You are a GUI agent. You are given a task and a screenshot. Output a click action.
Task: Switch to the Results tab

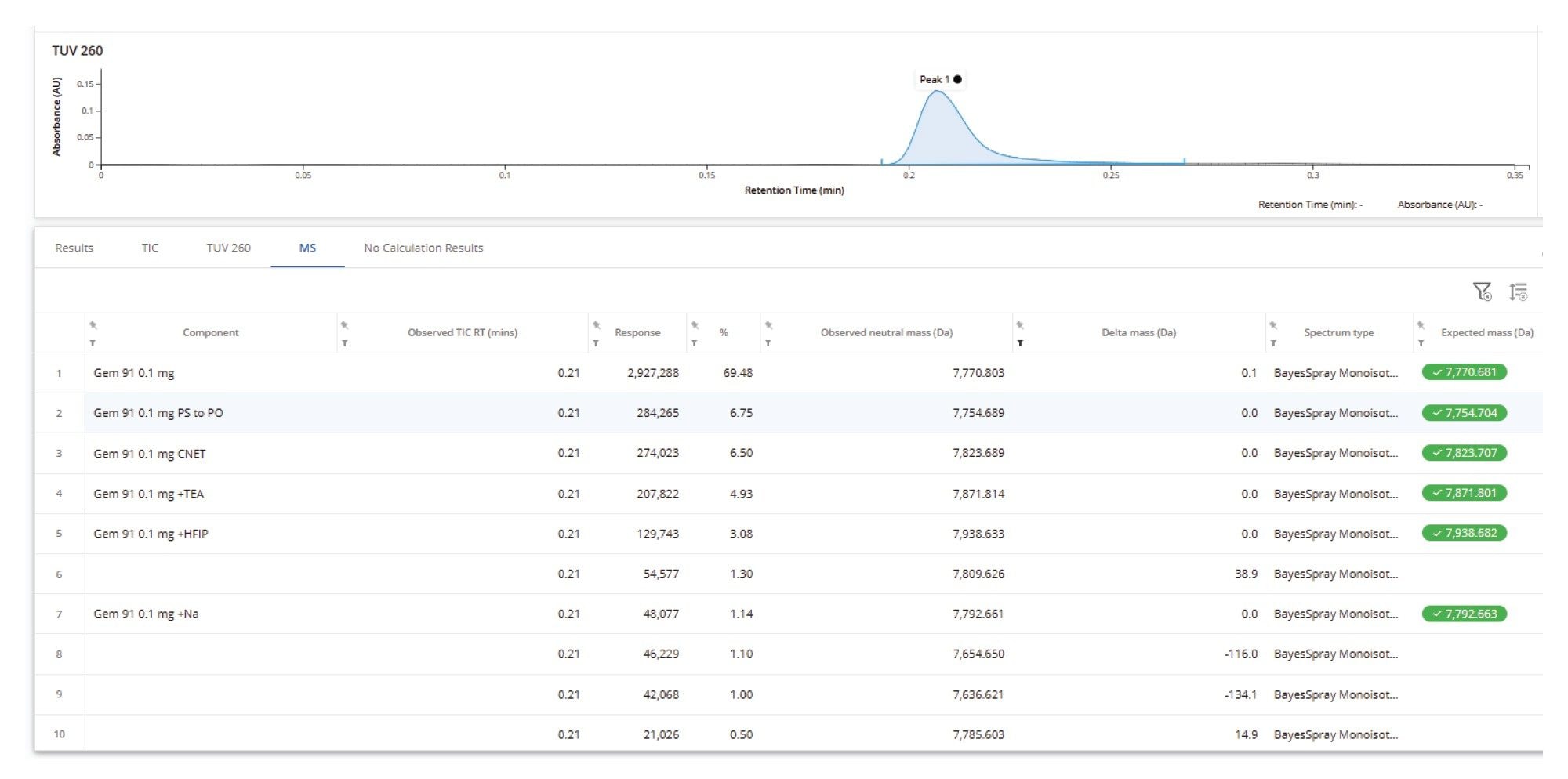74,248
